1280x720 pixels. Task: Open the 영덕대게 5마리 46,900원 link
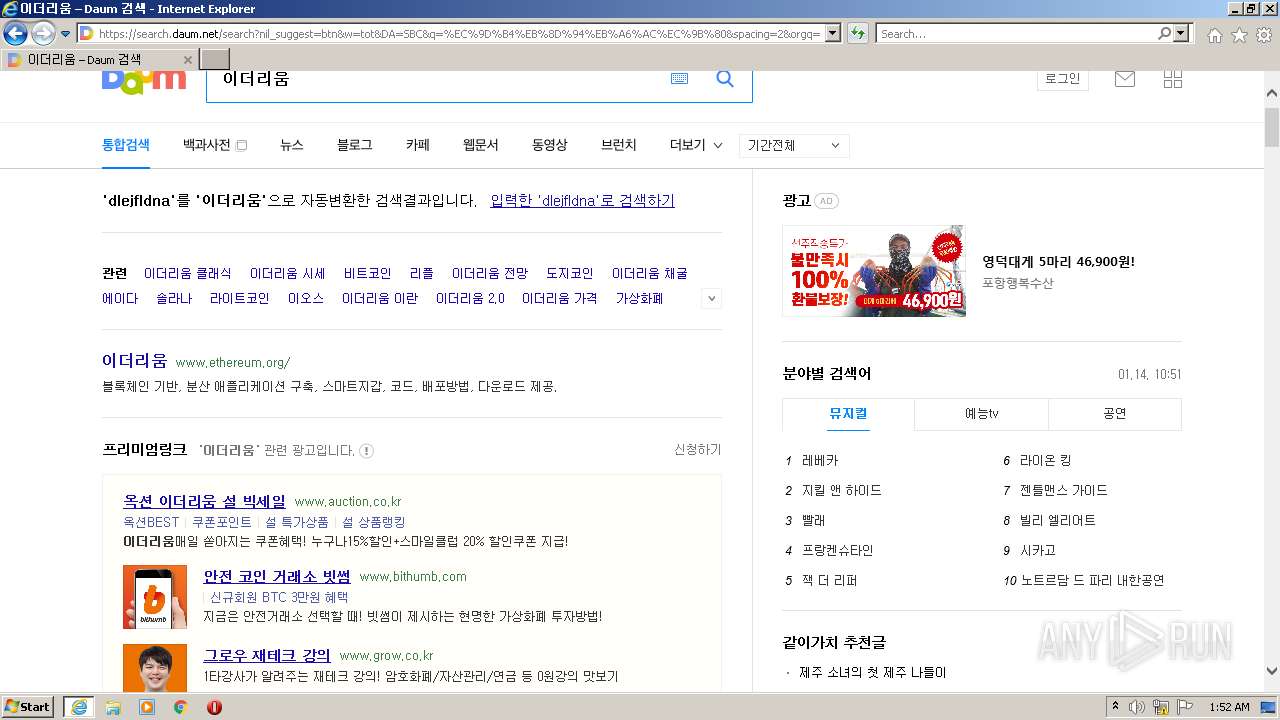point(1059,262)
